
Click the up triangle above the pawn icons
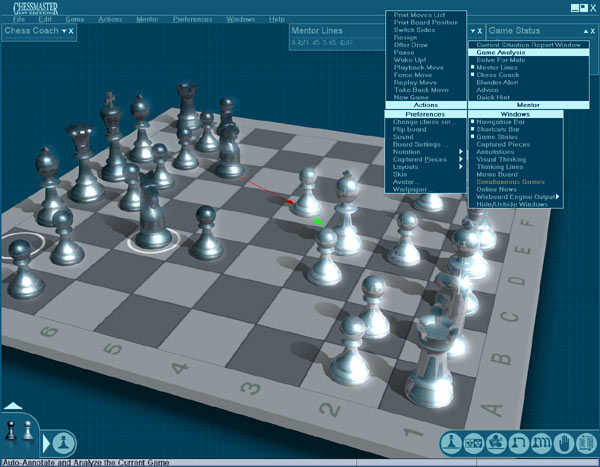pyautogui.click(x=13, y=406)
